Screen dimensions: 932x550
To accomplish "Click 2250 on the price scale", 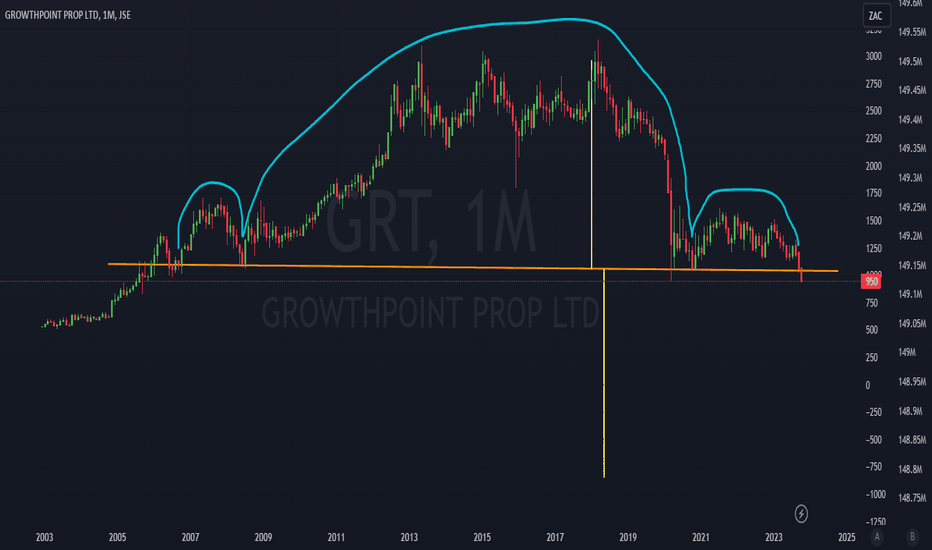I will click(x=873, y=139).
